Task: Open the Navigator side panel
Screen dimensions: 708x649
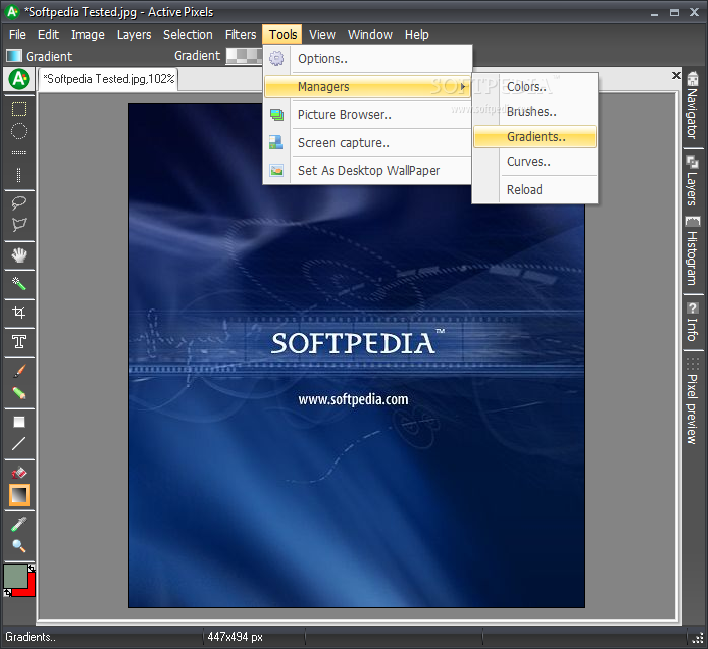Action: [692, 106]
